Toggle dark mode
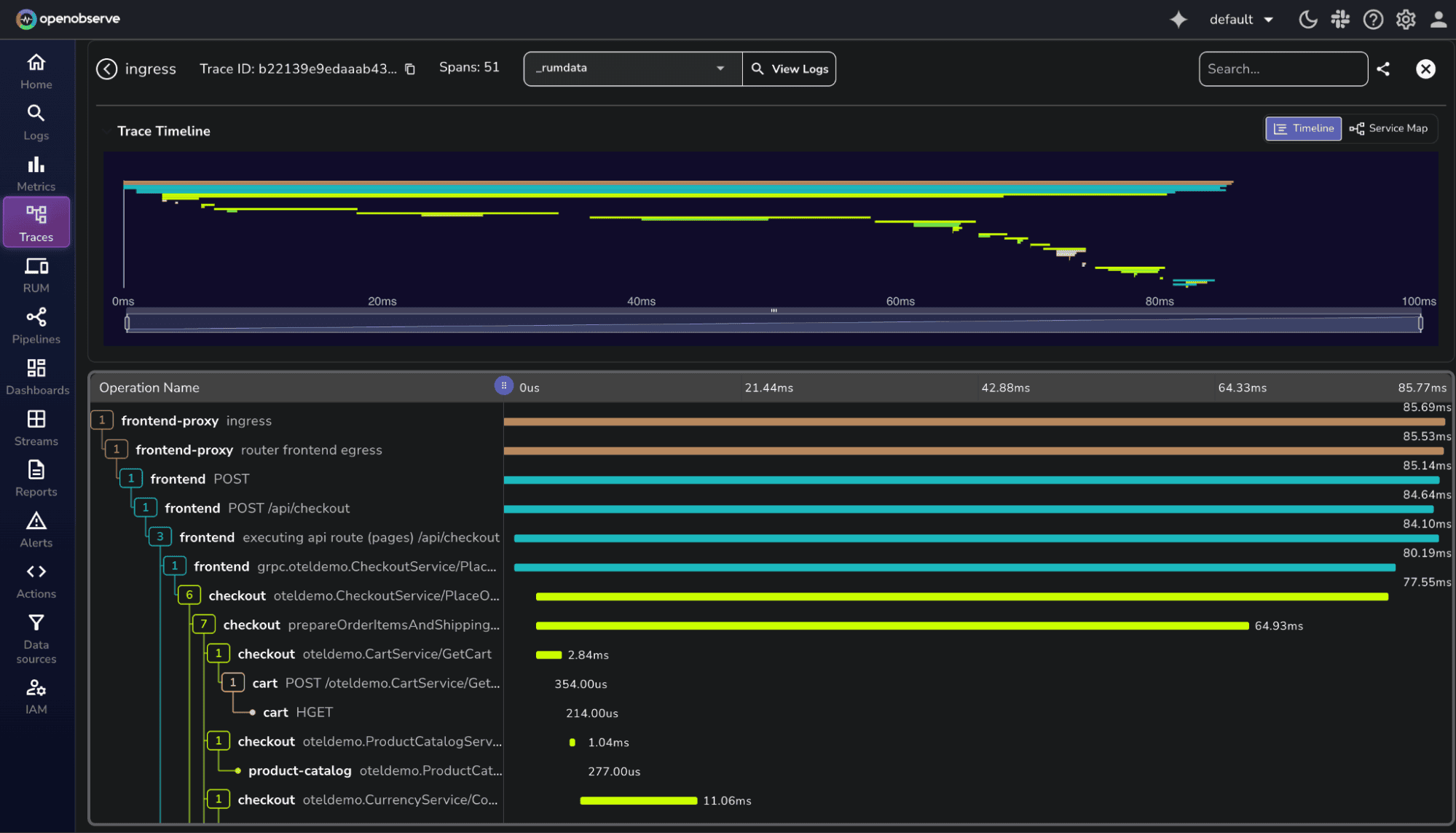 pos(1307,19)
